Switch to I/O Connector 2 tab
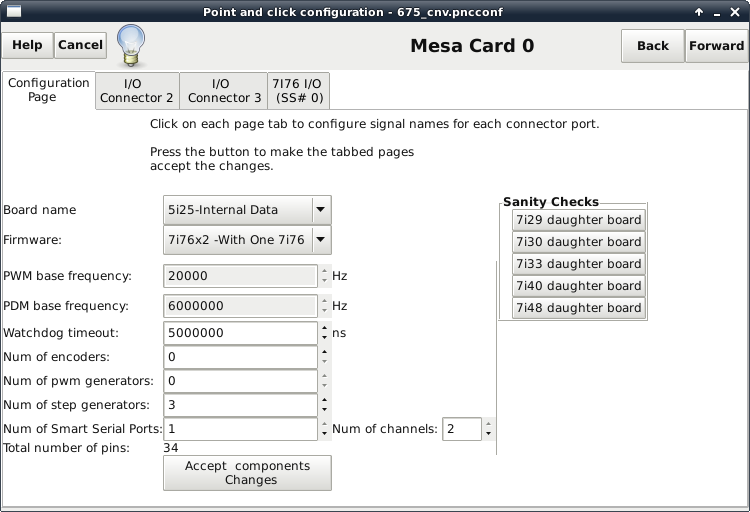 point(136,91)
